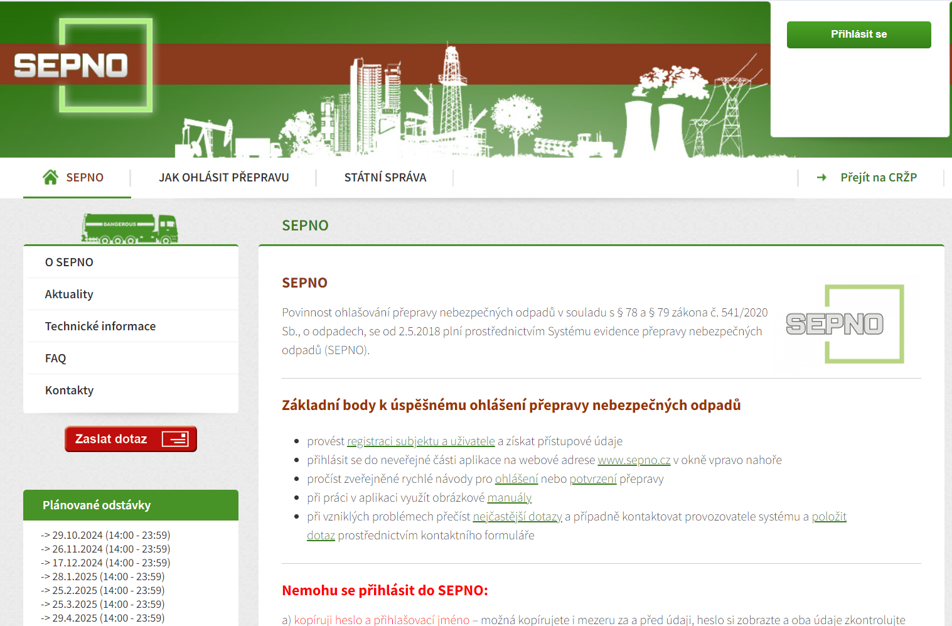
Task: Open the www.sepno.cz link
Action: pyautogui.click(x=634, y=460)
